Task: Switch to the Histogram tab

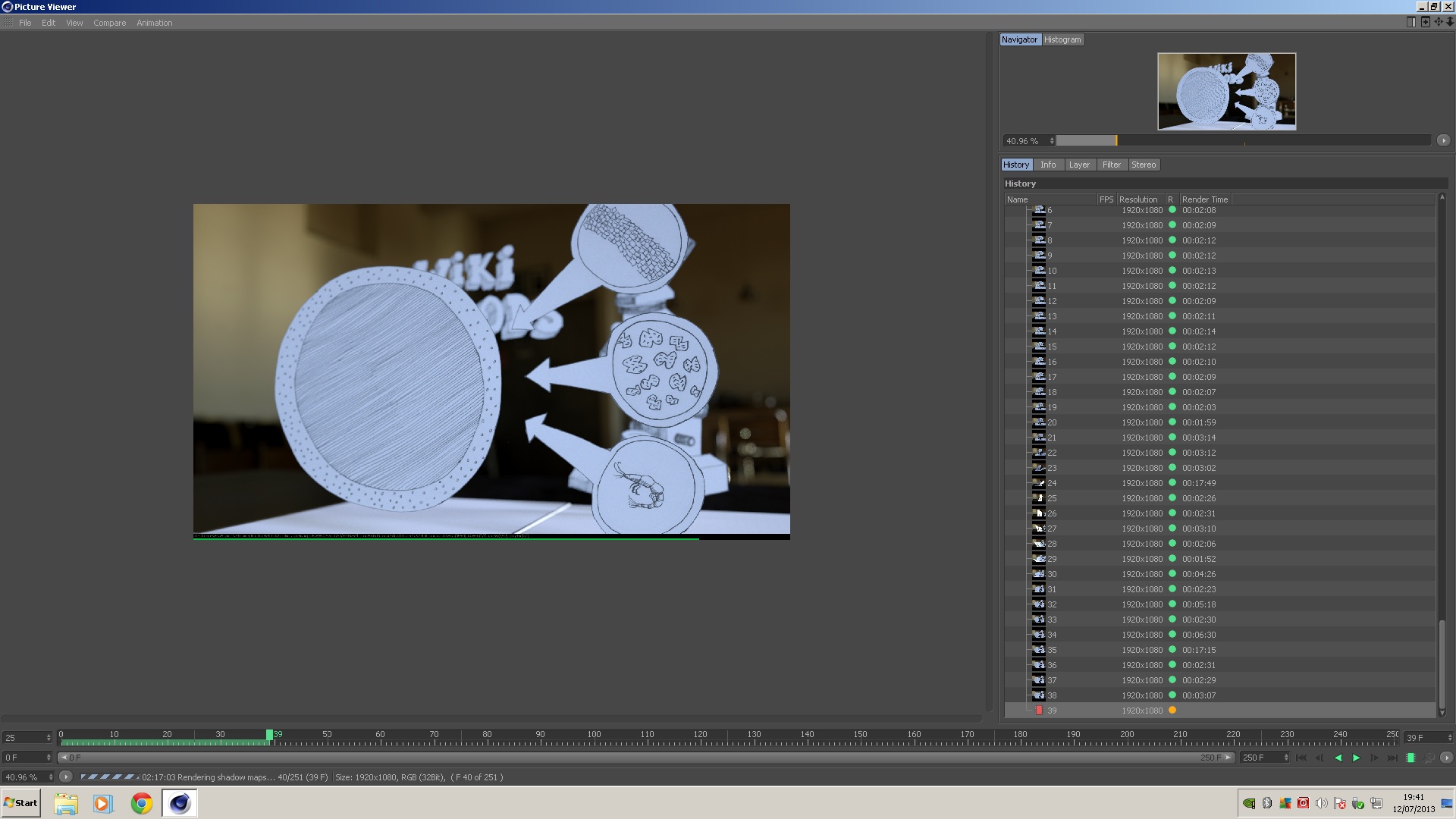Action: click(1062, 39)
